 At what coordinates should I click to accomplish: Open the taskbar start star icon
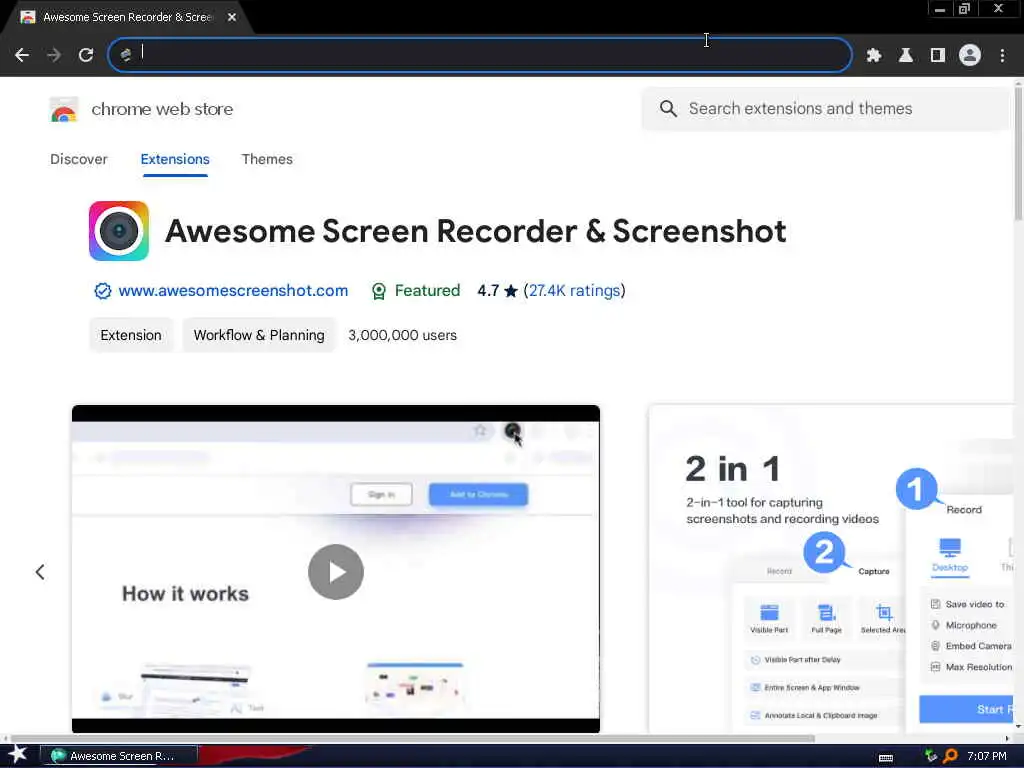point(17,755)
